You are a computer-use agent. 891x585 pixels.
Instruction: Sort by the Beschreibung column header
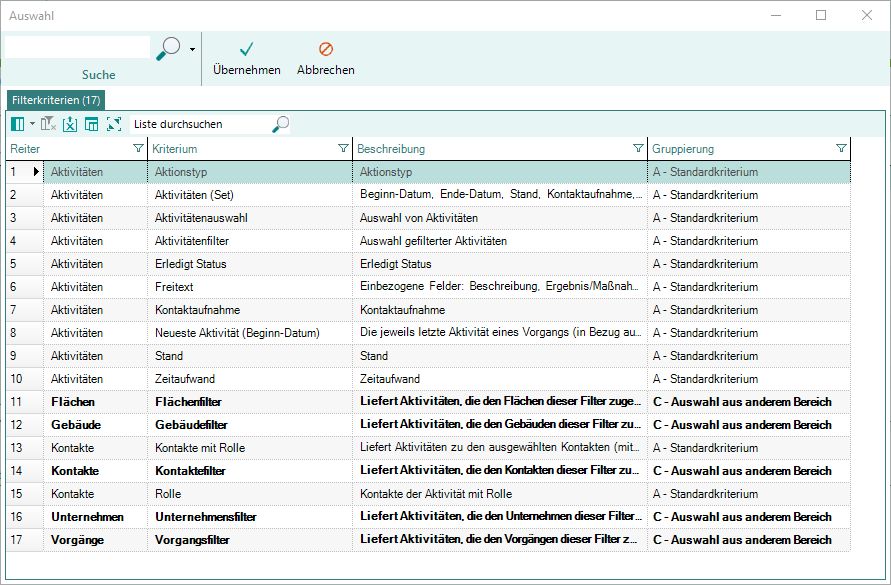391,149
